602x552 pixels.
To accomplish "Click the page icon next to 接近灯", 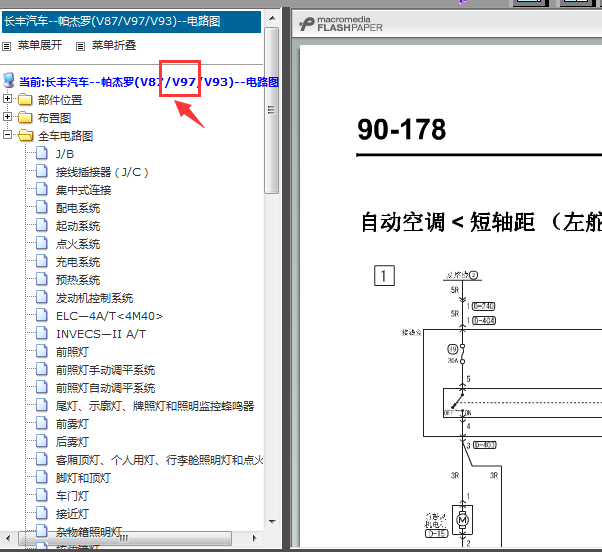I will click(x=42, y=512).
